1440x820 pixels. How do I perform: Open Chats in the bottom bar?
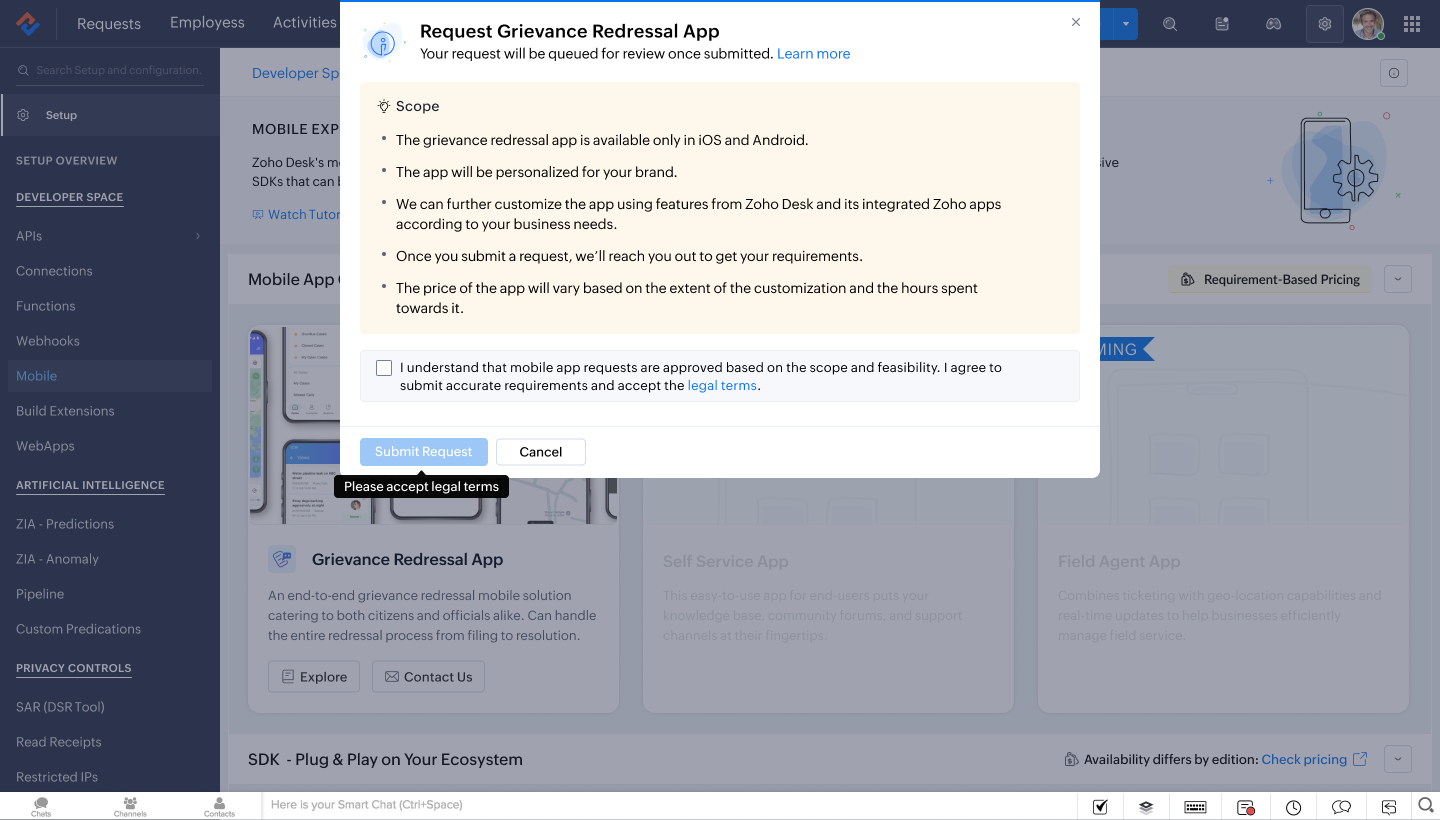coord(41,806)
